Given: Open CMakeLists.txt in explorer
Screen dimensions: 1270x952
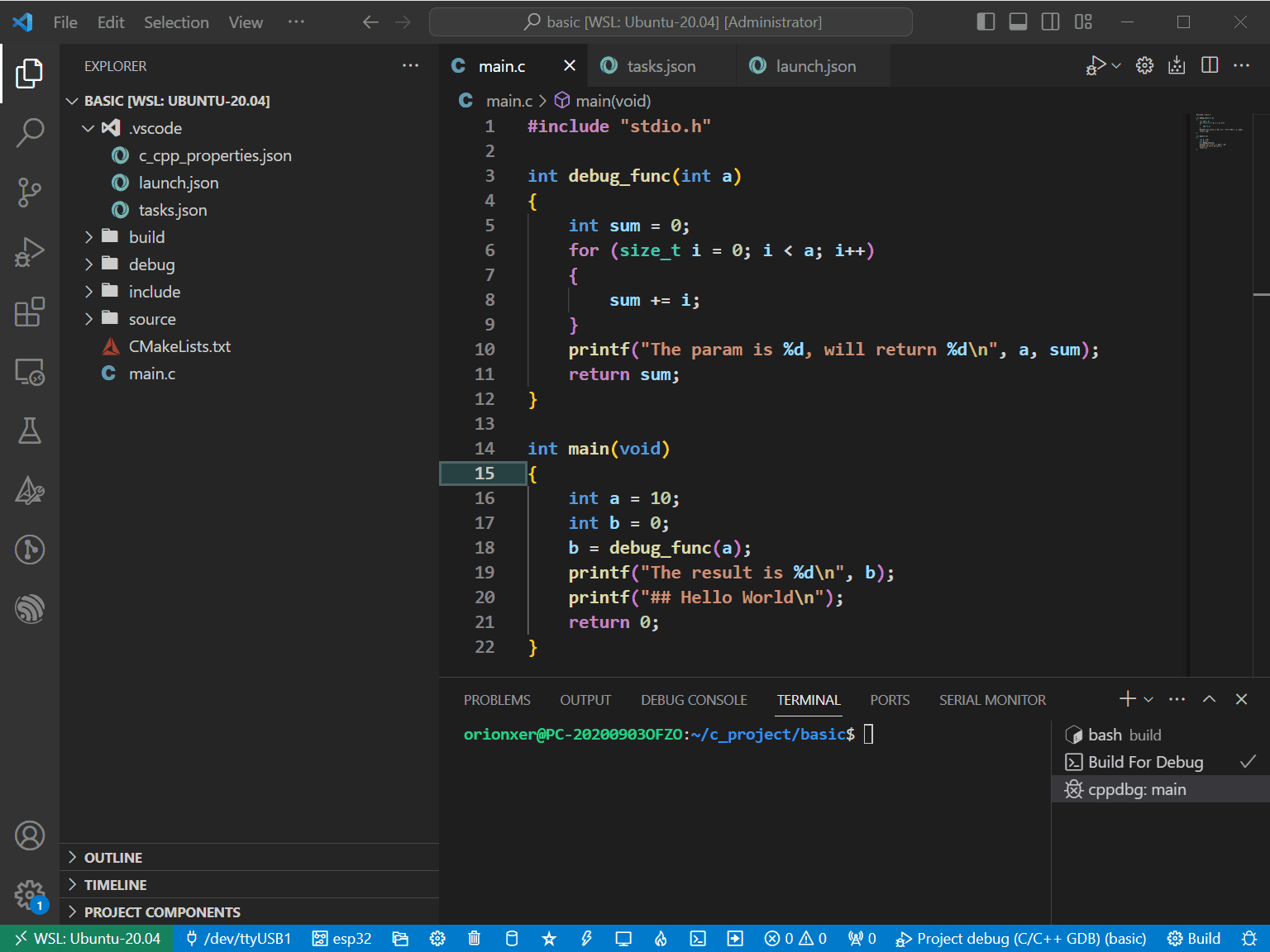Looking at the screenshot, I should tap(249, 346).
